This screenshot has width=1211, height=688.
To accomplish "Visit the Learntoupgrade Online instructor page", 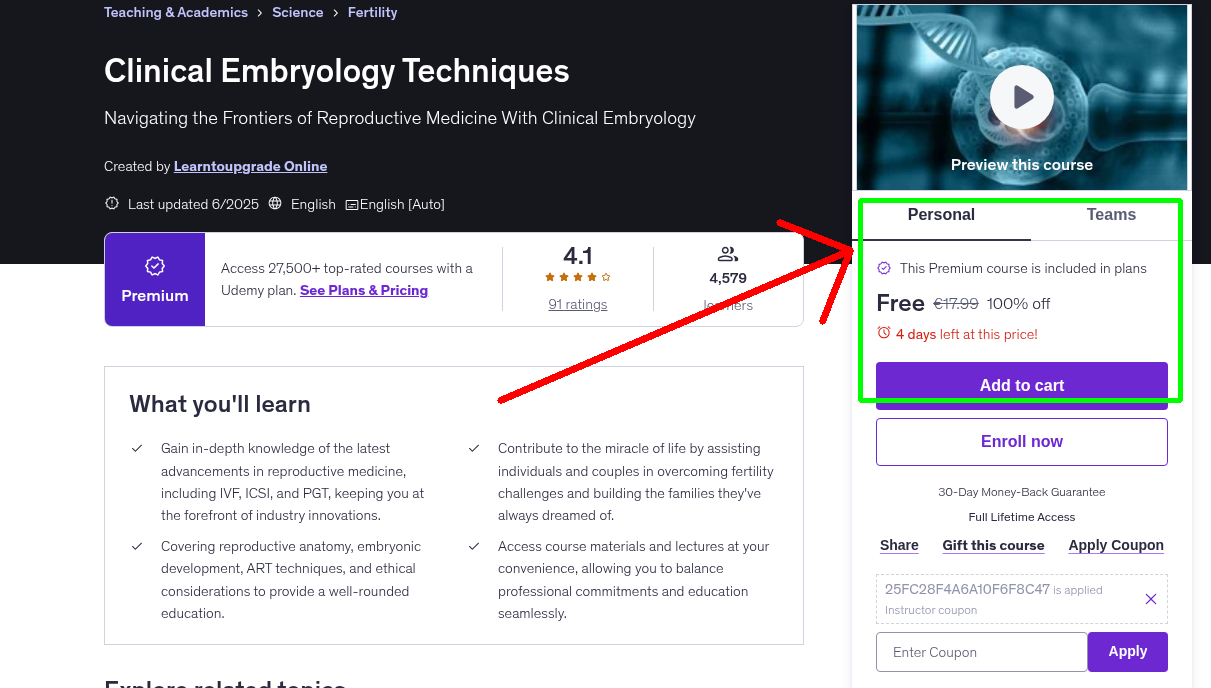I will coord(250,166).
